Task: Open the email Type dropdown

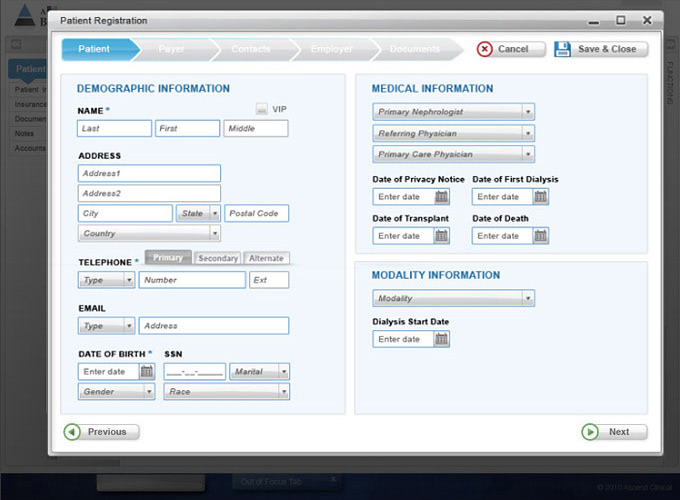Action: (107, 326)
